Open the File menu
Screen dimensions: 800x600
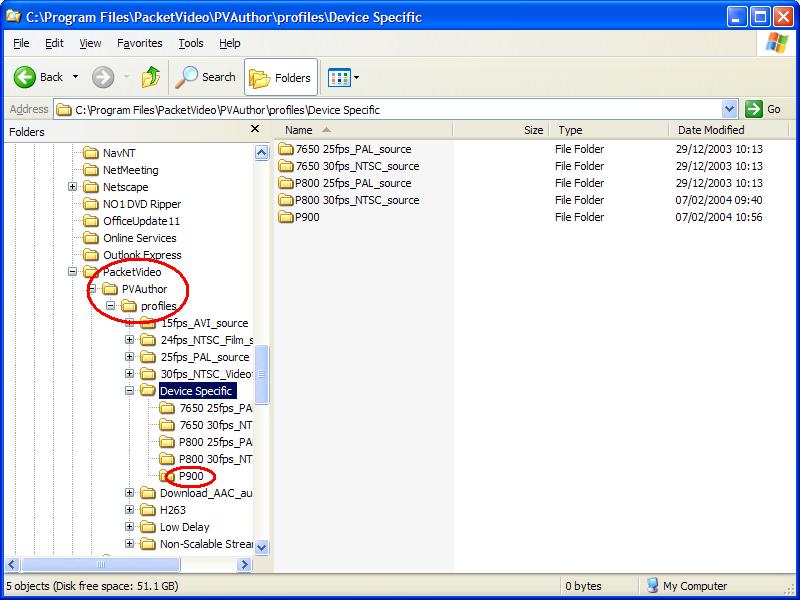(21, 43)
